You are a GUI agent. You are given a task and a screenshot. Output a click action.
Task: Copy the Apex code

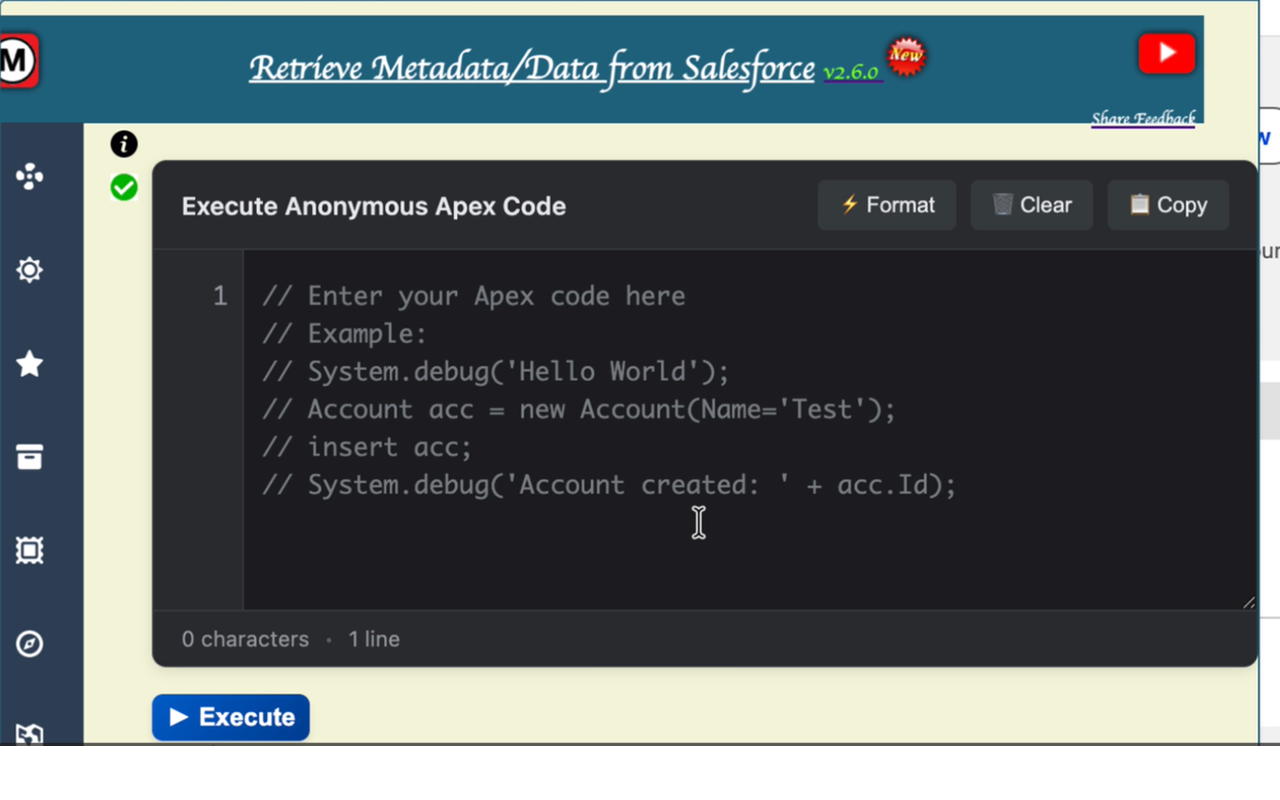[1168, 205]
